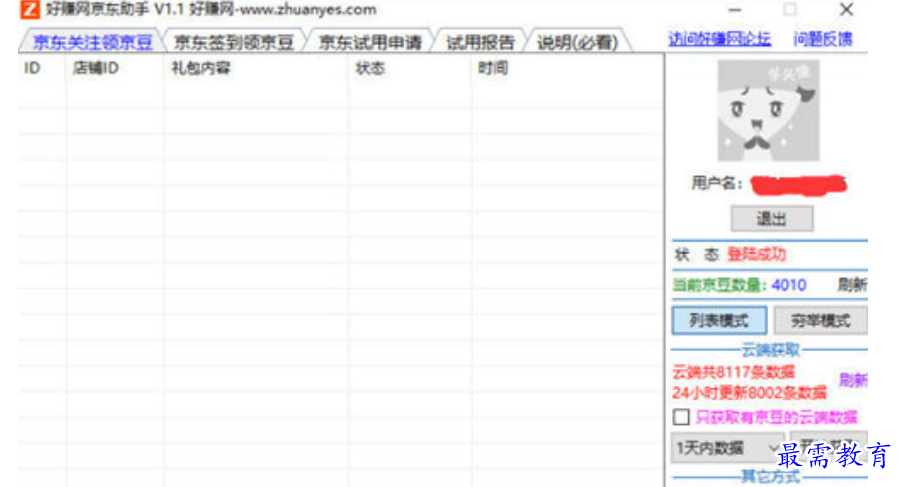This screenshot has height=487, width=899.
Task: Minimize the 好赚网京东助手 window
Action: pos(735,10)
